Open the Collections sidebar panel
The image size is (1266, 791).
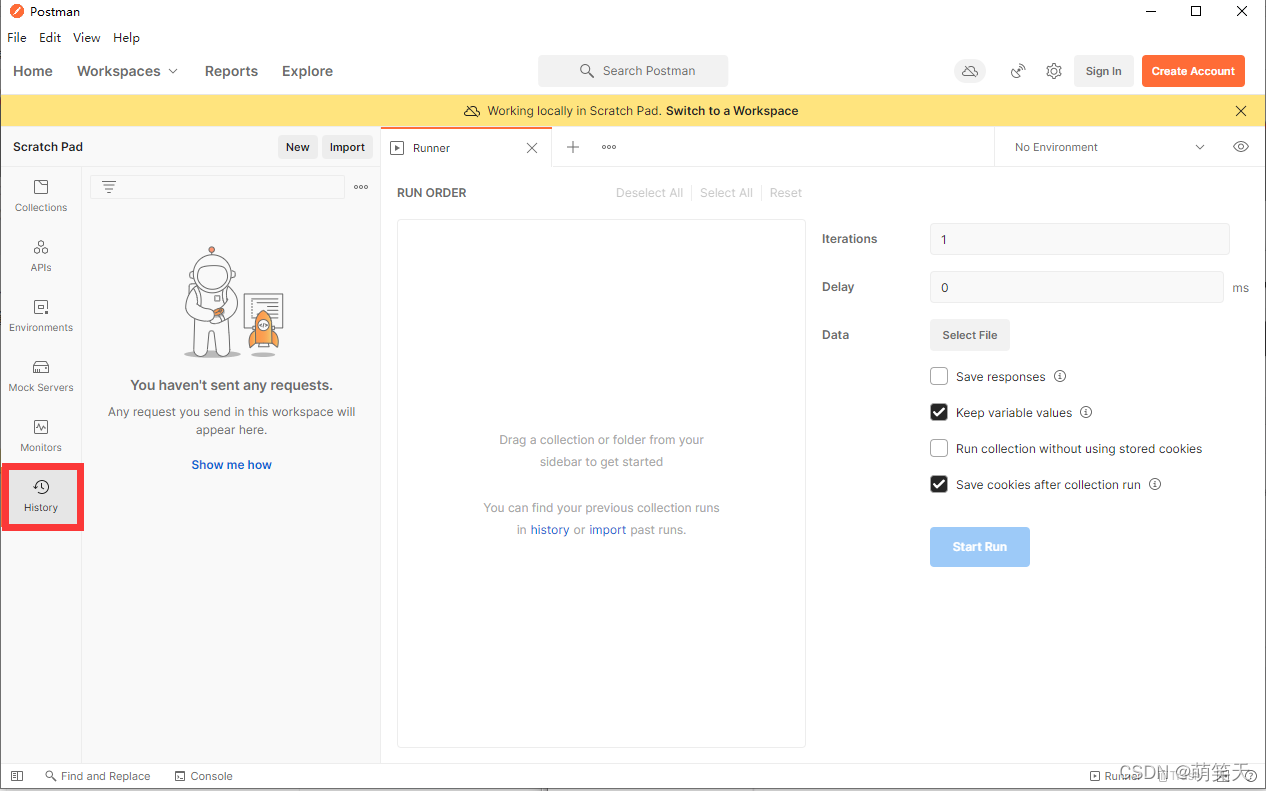pos(41,195)
